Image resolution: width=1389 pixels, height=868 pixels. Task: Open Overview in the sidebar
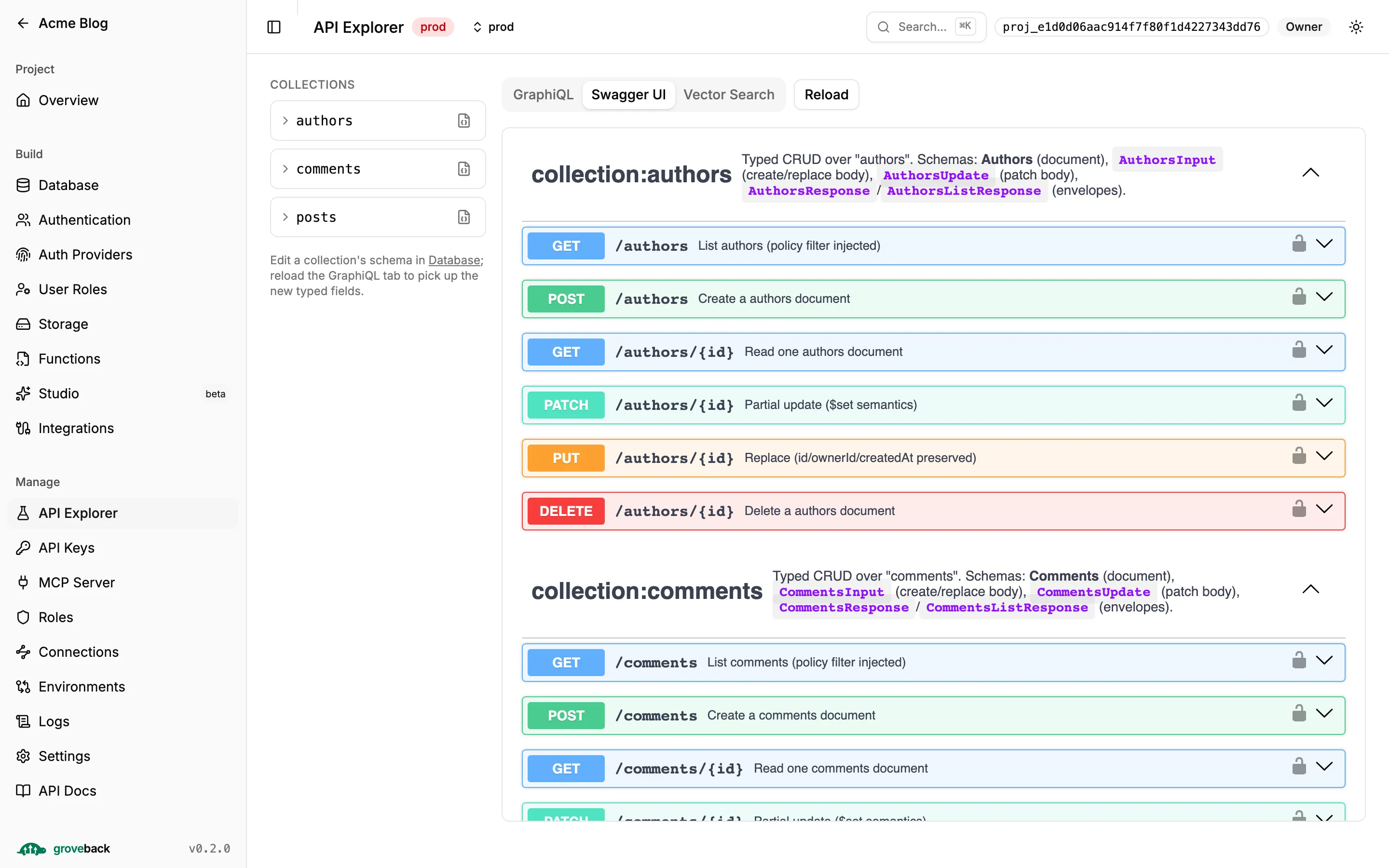pos(123,100)
